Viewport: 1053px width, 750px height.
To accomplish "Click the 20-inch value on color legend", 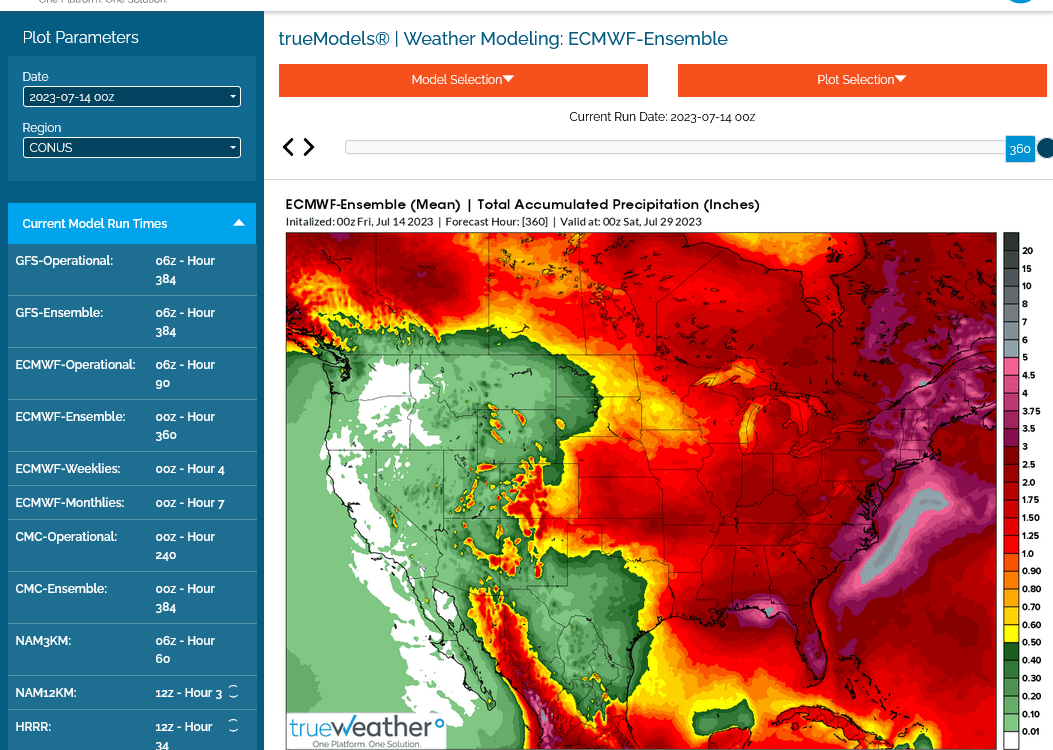I will coord(1027,250).
